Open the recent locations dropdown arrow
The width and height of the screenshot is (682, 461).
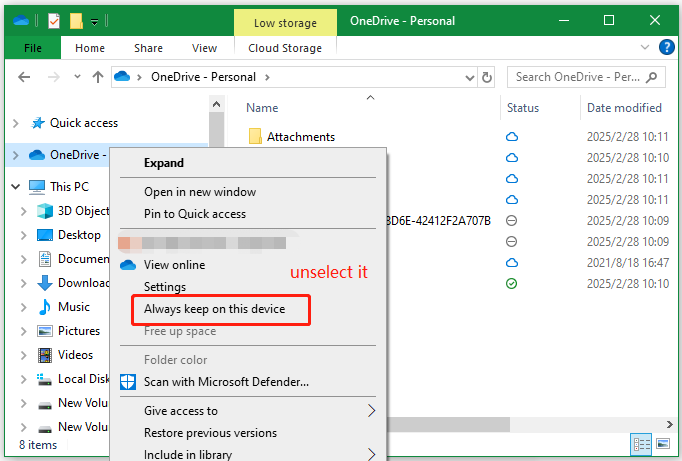click(77, 77)
